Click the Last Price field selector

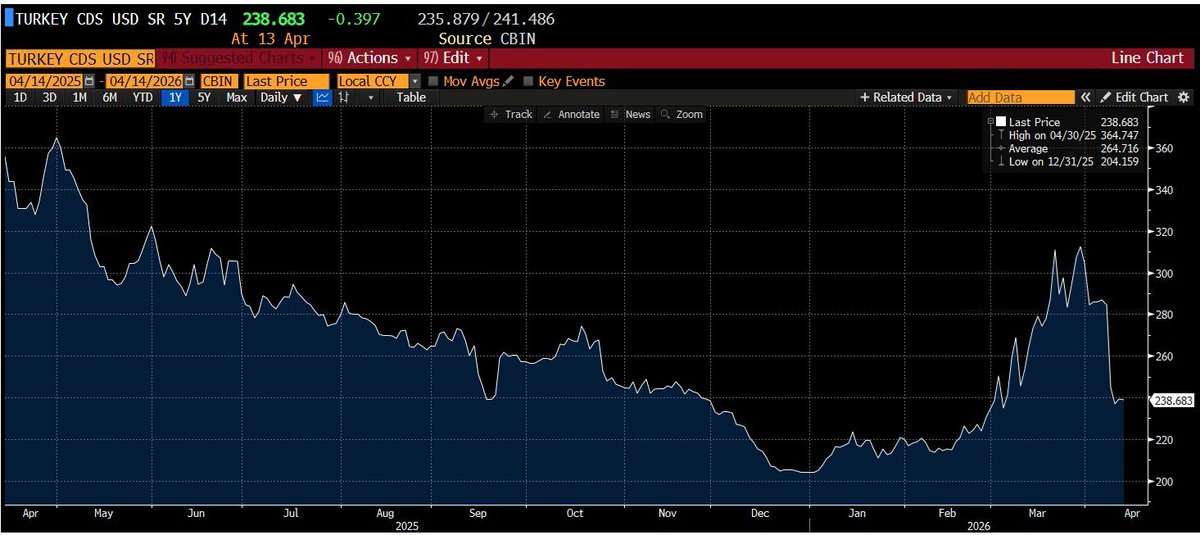286,81
